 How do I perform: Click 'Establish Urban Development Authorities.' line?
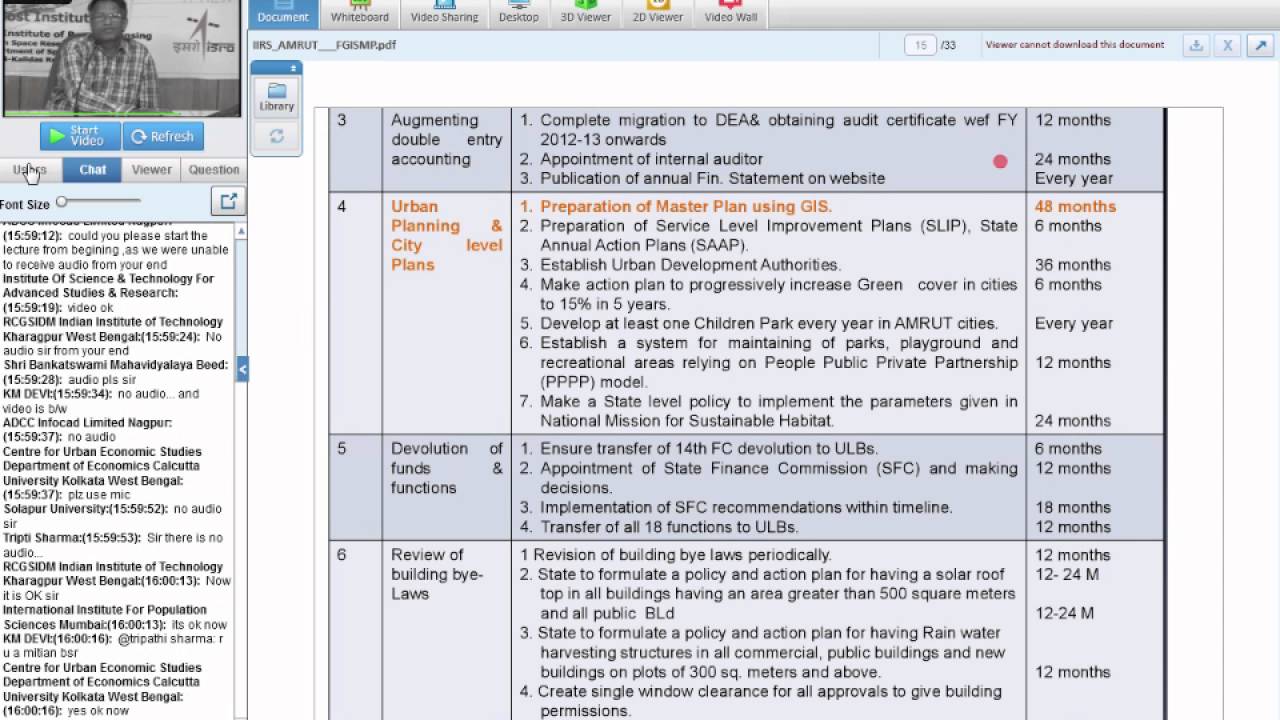[690, 265]
